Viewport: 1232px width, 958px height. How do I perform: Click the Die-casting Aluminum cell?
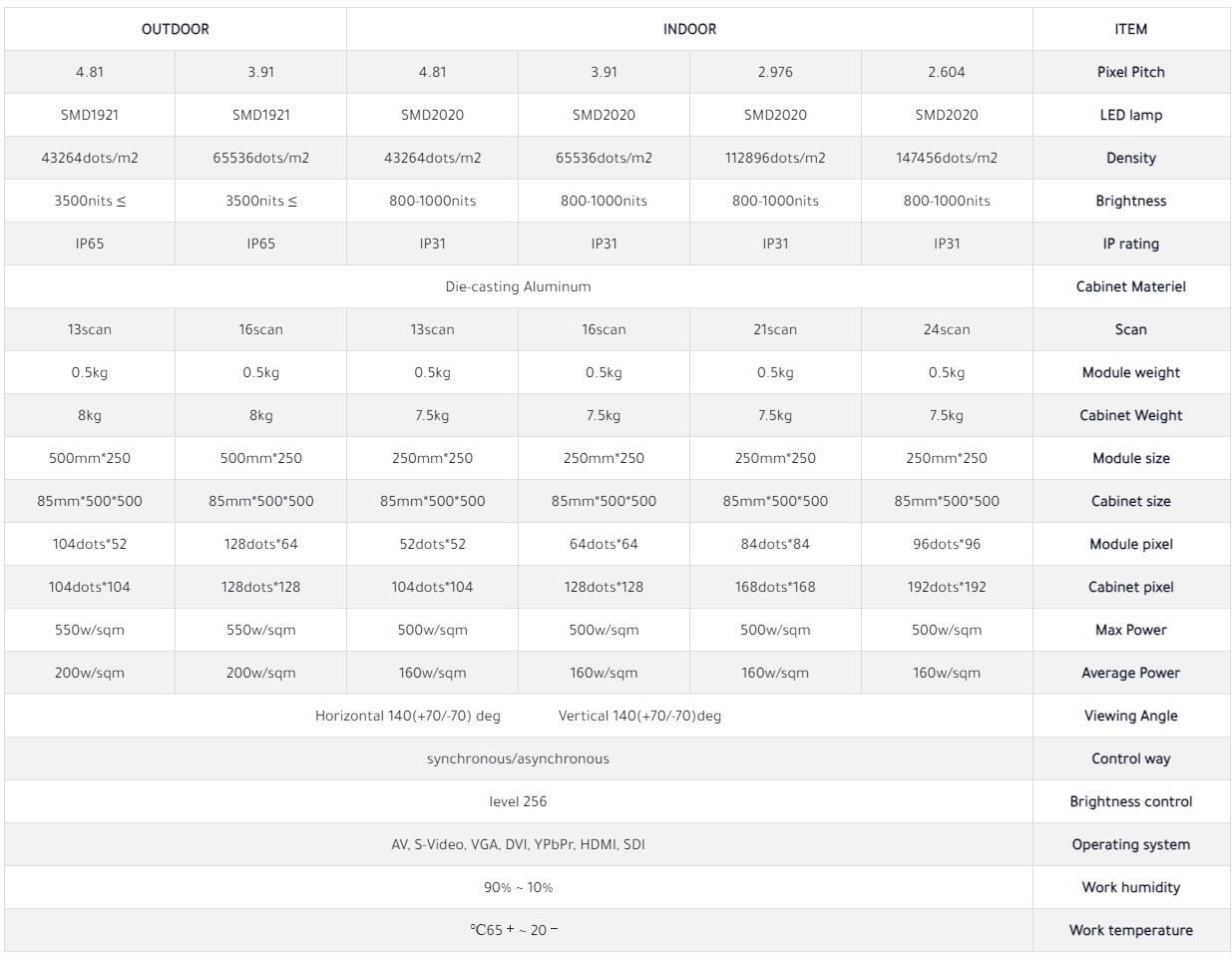click(518, 286)
